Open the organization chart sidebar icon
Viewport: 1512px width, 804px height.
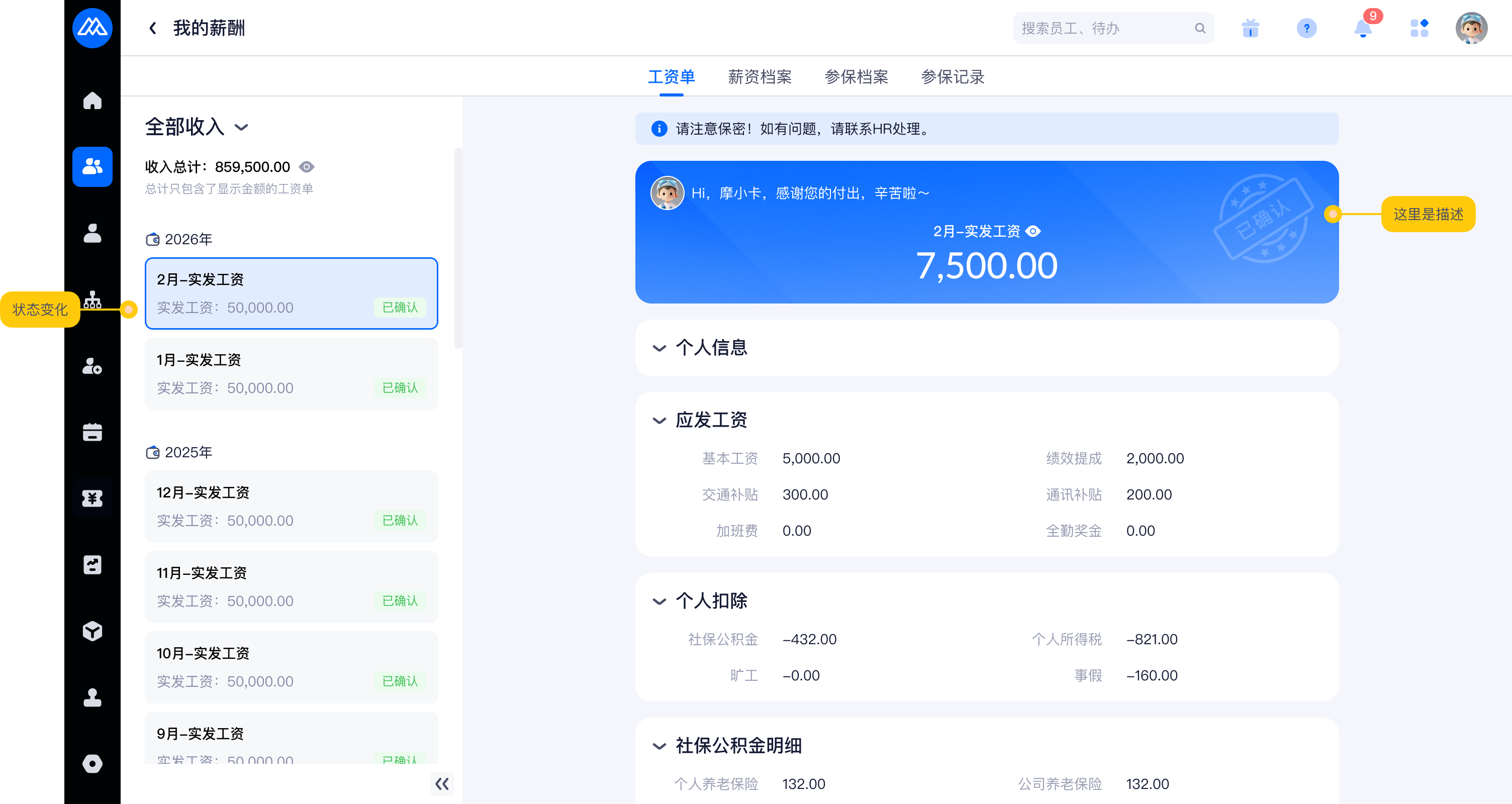[92, 299]
